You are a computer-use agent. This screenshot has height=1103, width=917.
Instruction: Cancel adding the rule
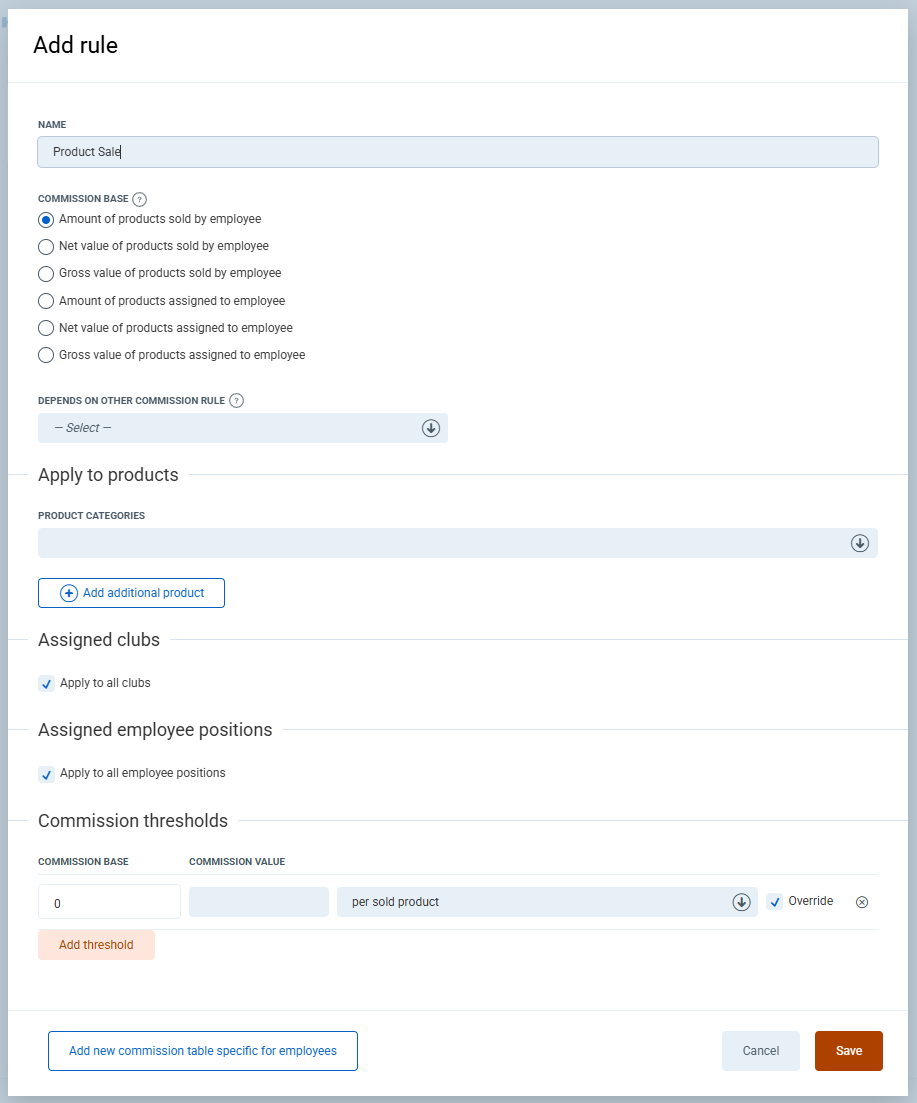(760, 1051)
